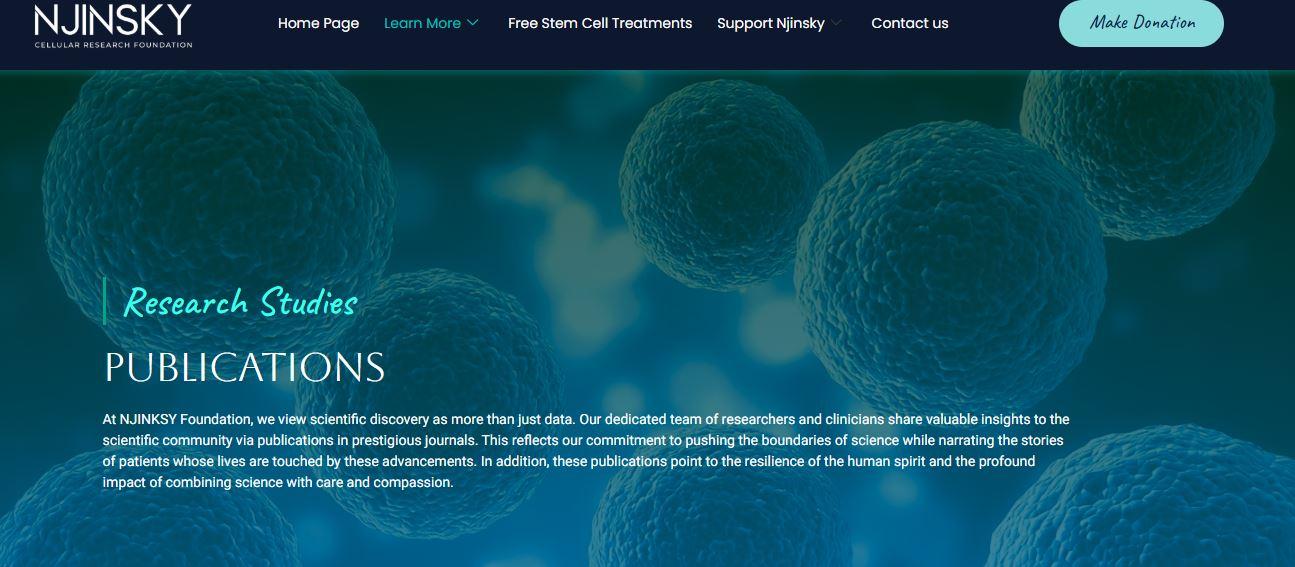
Task: Click the PUBLICATIONS title
Action: click(x=245, y=367)
